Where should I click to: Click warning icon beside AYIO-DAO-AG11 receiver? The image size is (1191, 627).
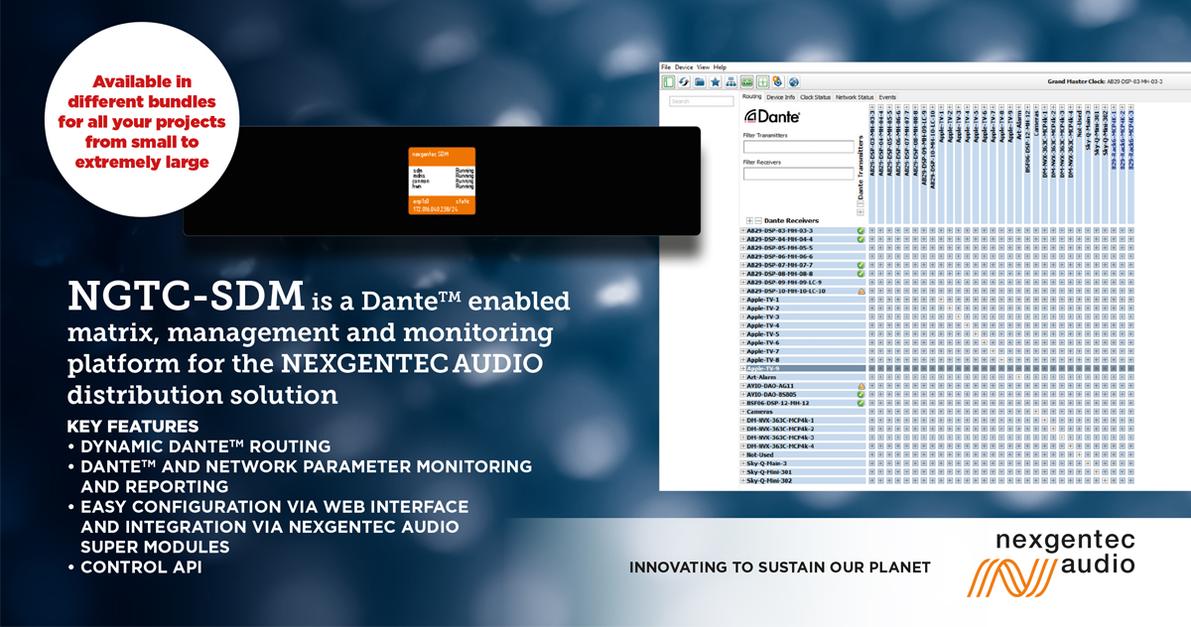click(860, 386)
